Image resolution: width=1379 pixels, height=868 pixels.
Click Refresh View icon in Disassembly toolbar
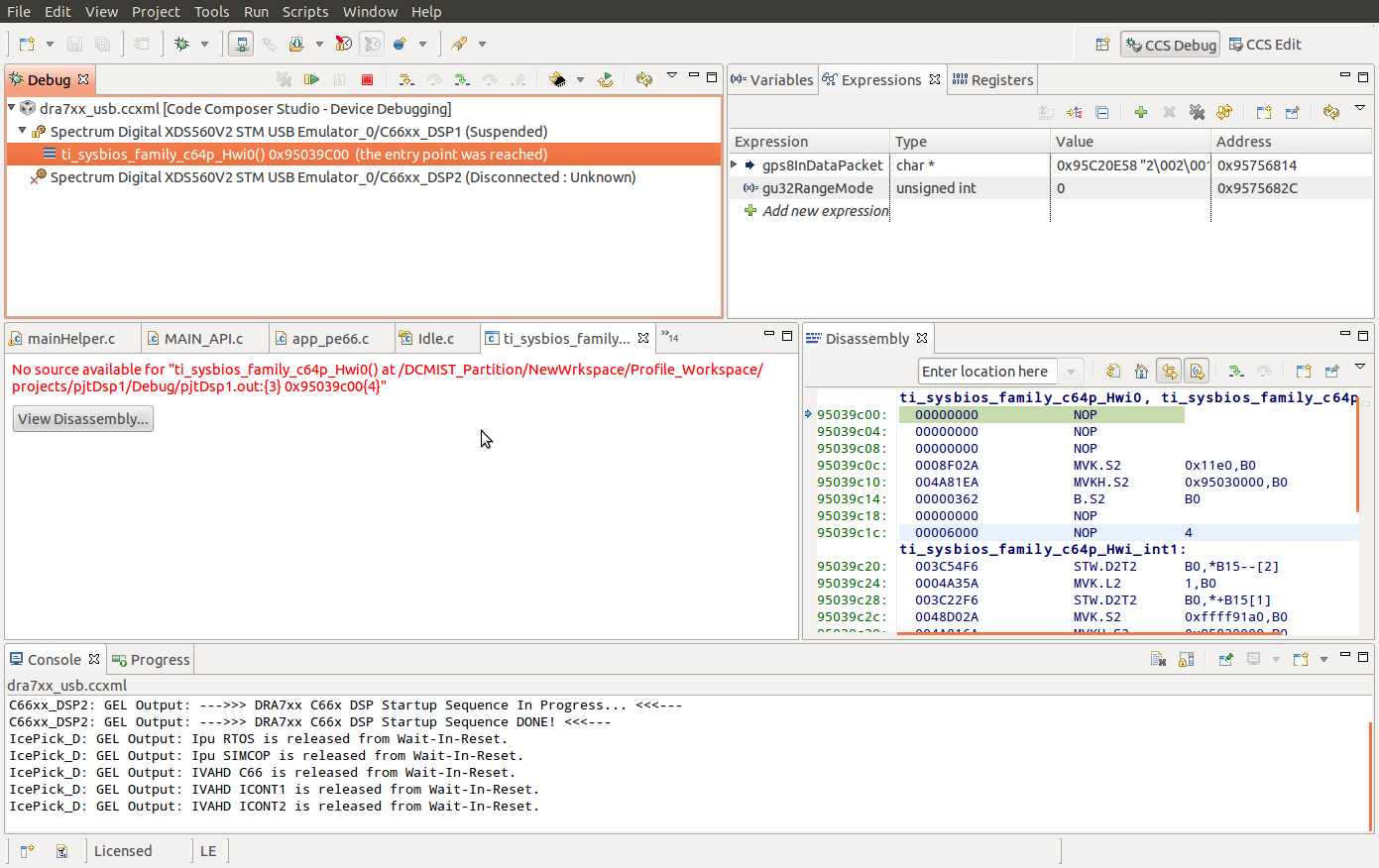(1113, 371)
